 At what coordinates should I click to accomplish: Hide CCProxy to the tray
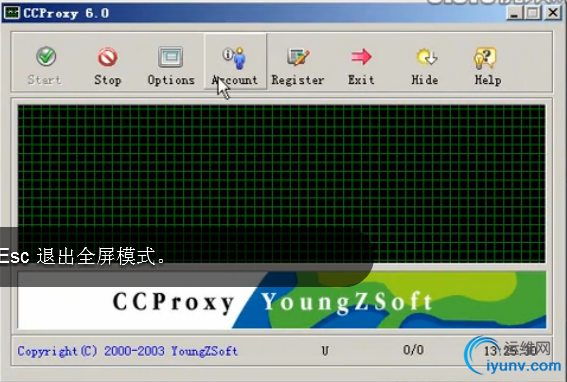425,66
